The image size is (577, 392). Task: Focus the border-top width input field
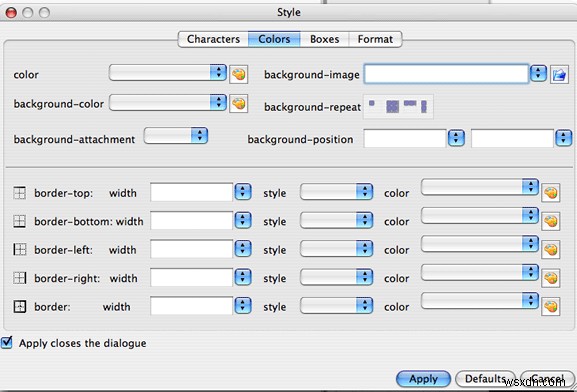tap(191, 192)
